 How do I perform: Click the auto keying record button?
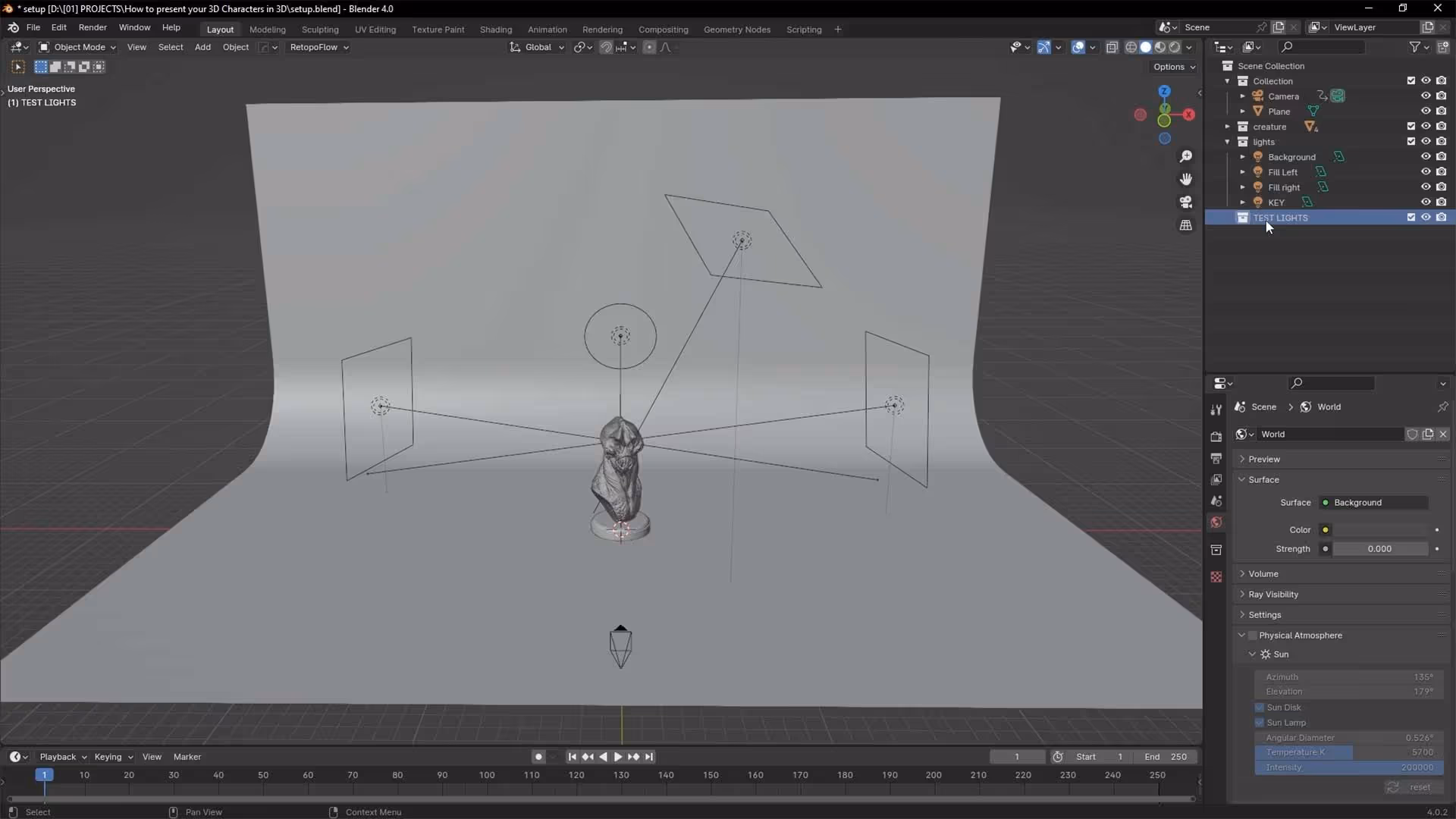point(538,757)
